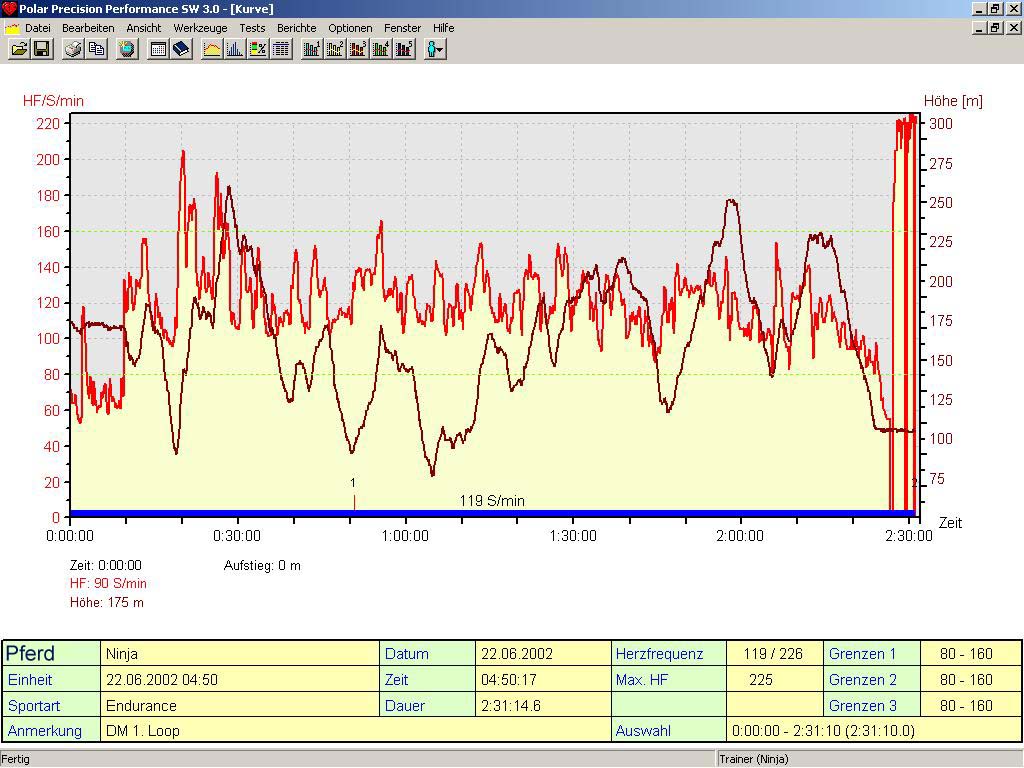
Task: Open the Ansicht menu
Action: (144, 28)
